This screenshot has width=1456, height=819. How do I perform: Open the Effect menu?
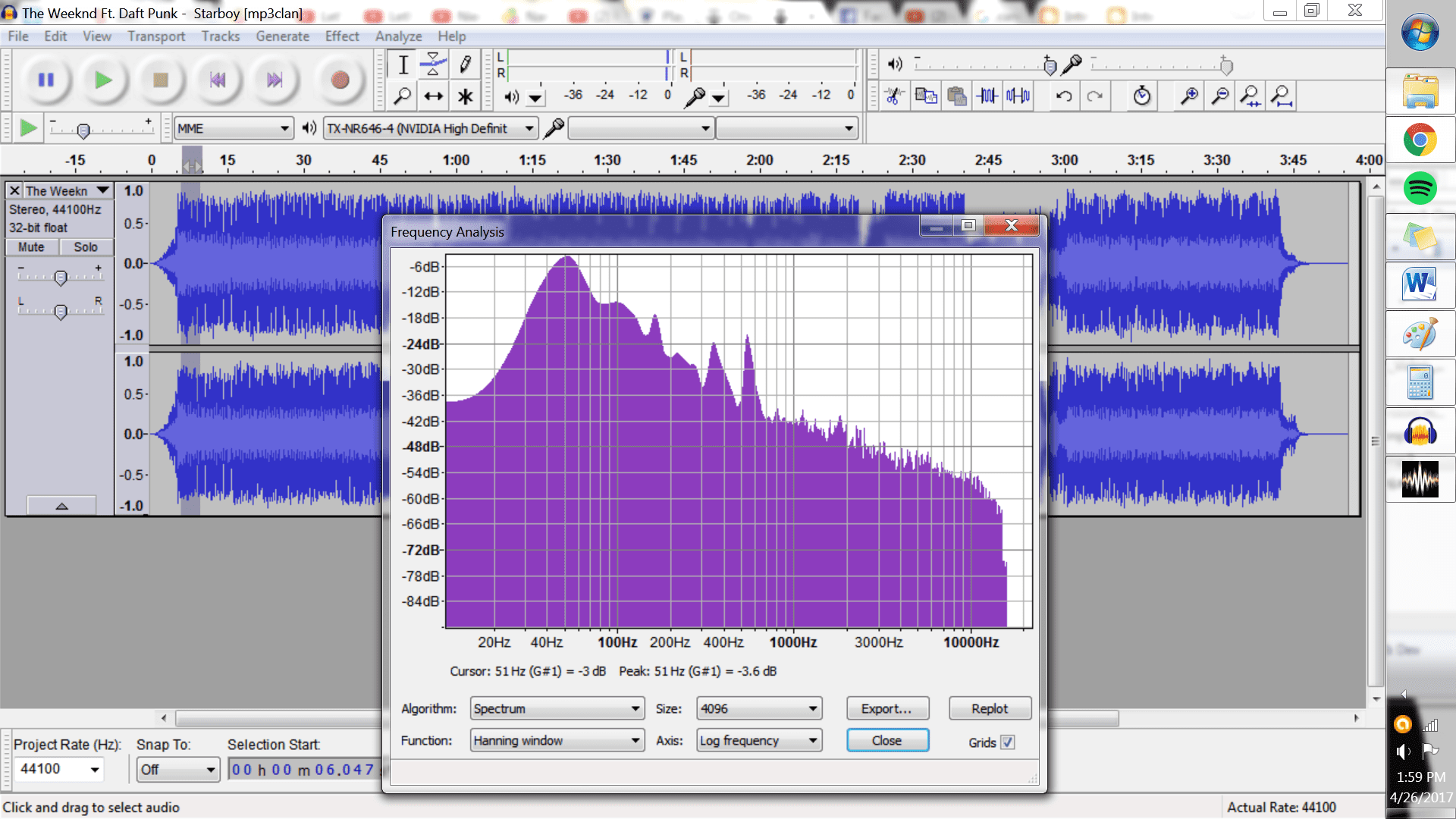pyautogui.click(x=342, y=36)
